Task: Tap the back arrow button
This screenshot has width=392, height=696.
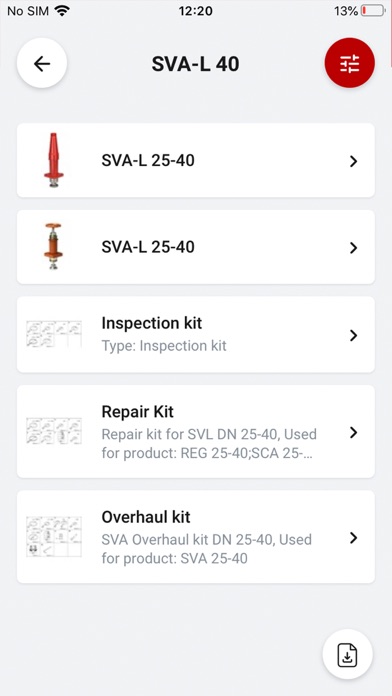Action: point(42,63)
